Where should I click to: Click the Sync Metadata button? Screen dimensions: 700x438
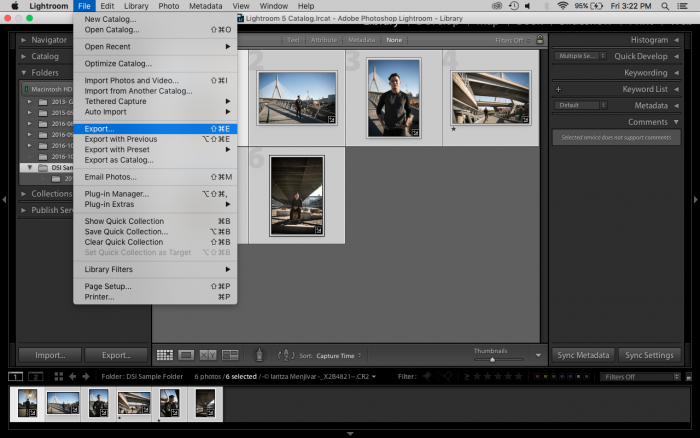point(583,355)
